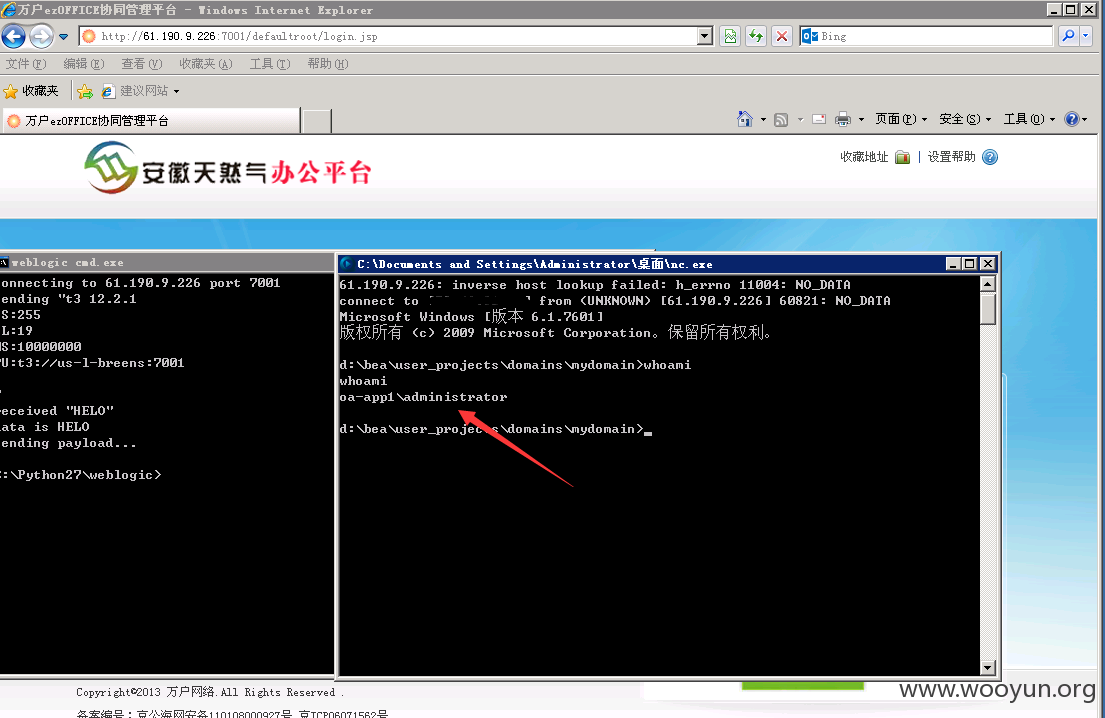The image size is (1105, 718).
Task: Open the Home icon dropdown arrow
Action: (x=763, y=120)
